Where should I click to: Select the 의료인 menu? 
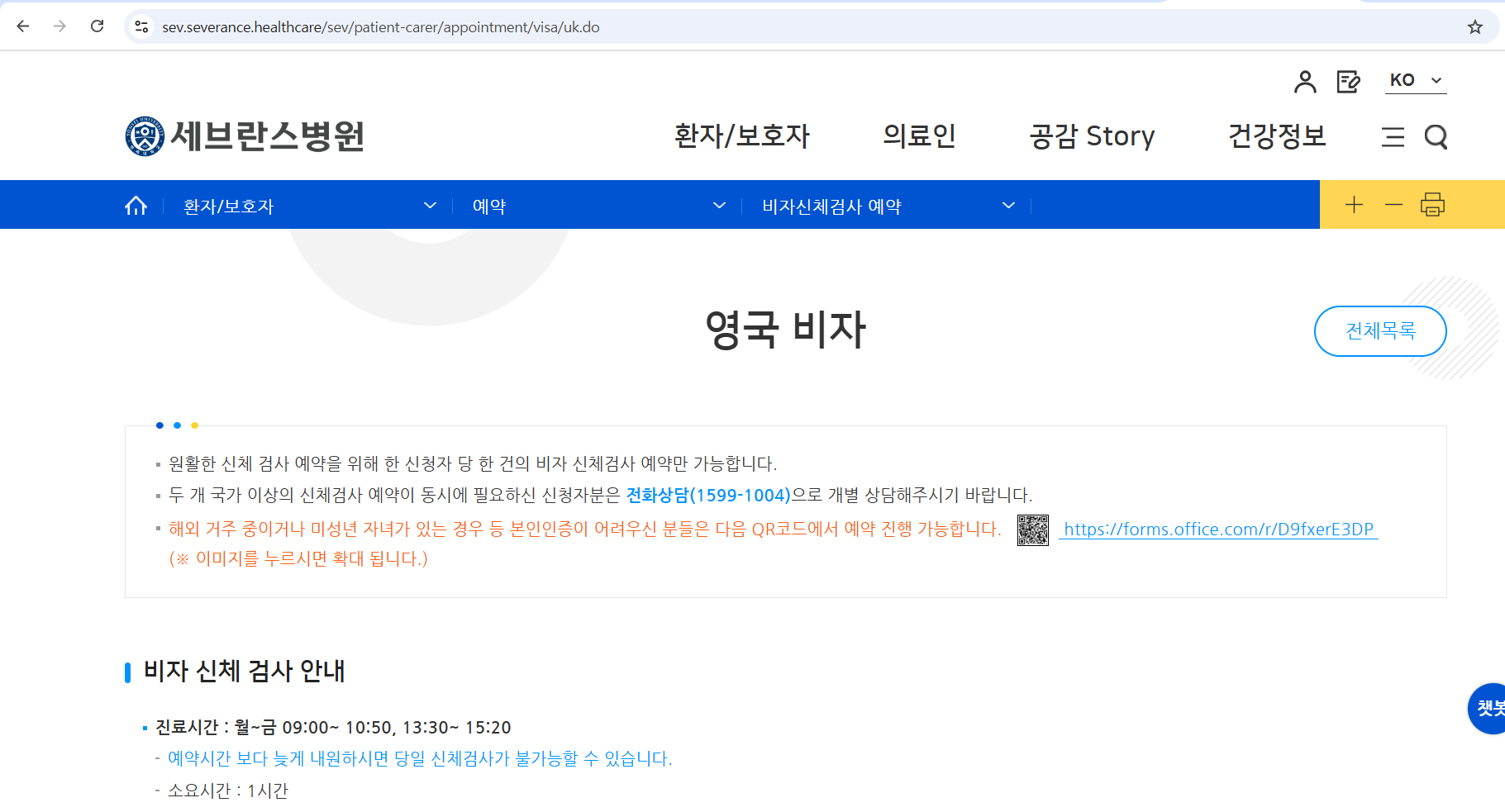point(920,136)
